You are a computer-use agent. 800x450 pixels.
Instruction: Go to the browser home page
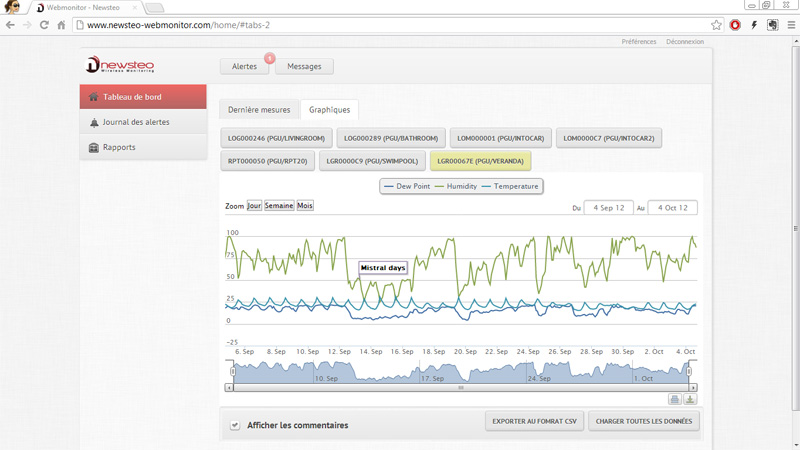62,25
